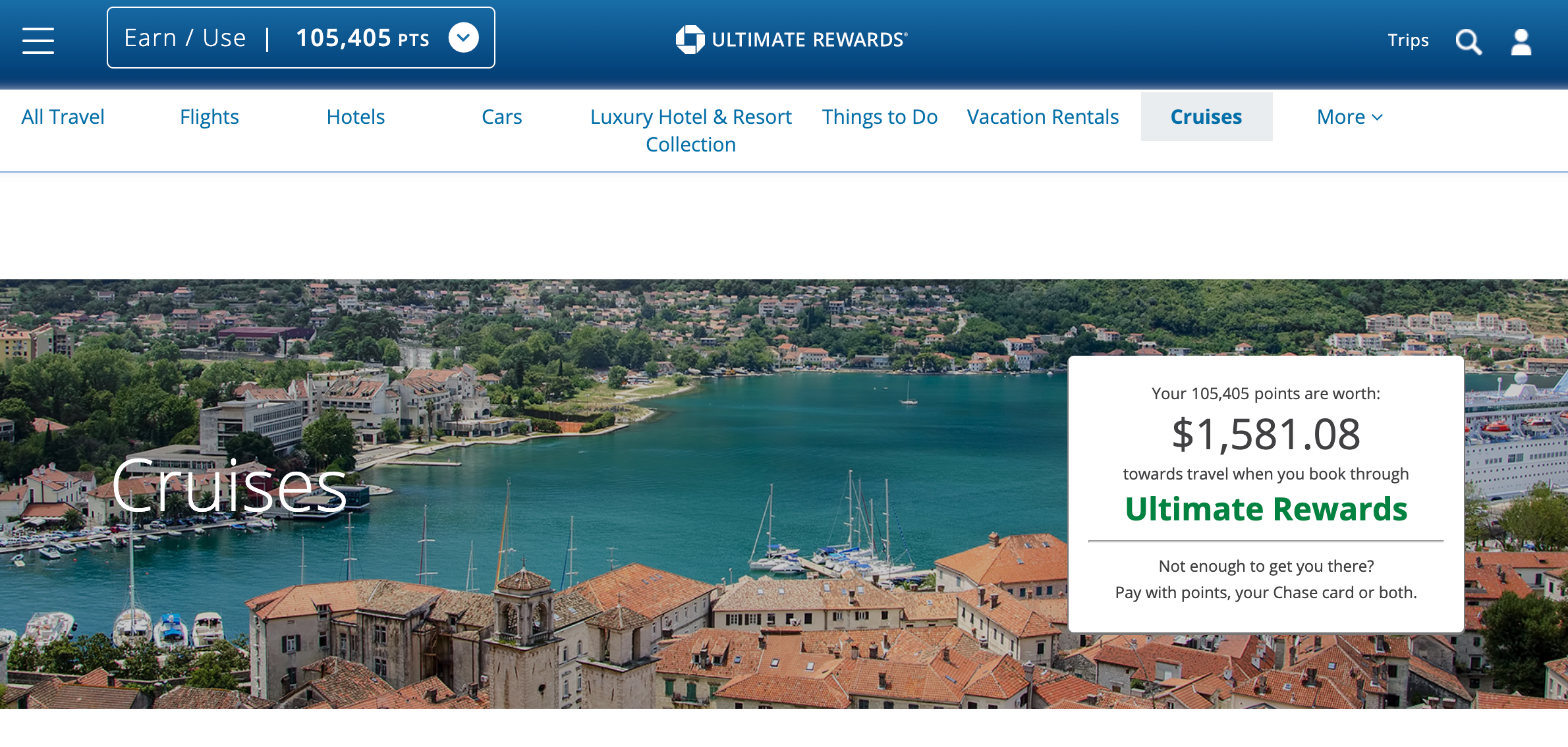
Task: Click the Ultimate Rewards logo
Action: click(791, 40)
